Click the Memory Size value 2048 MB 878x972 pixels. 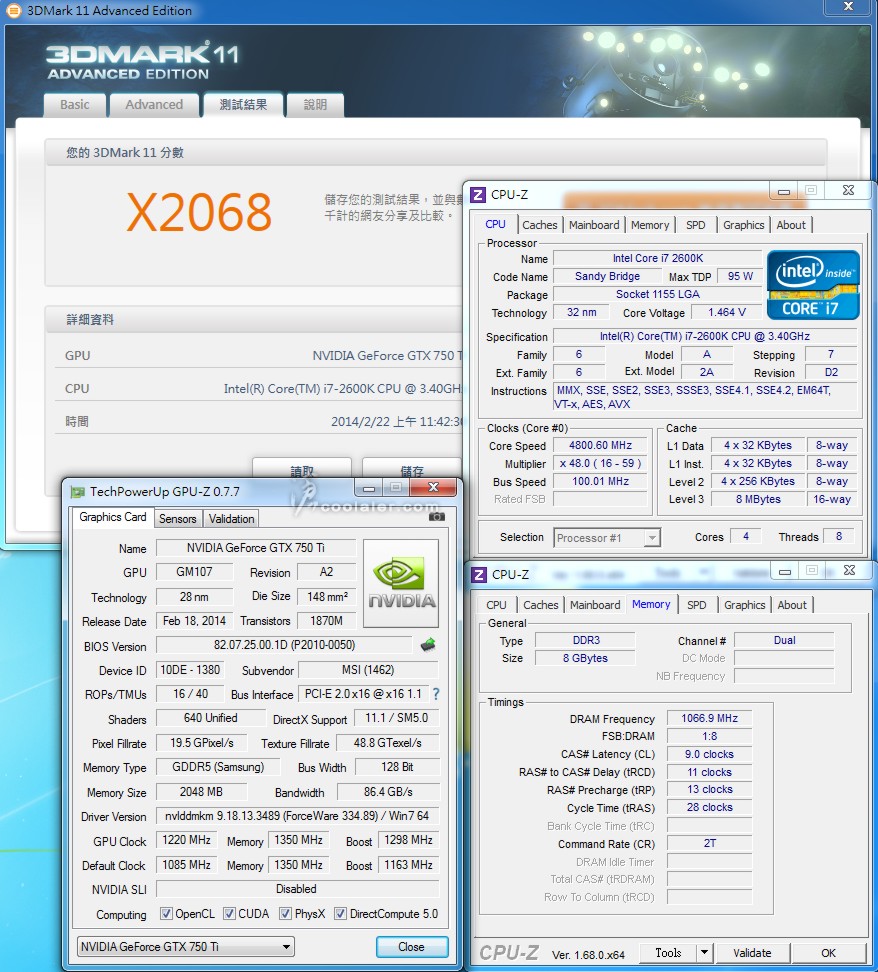pyautogui.click(x=201, y=792)
